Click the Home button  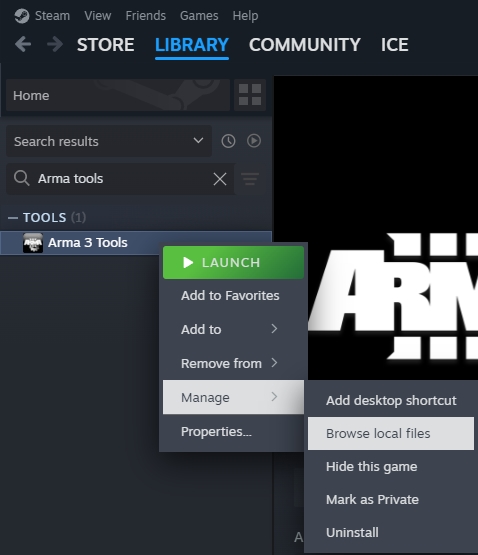pyautogui.click(x=118, y=95)
